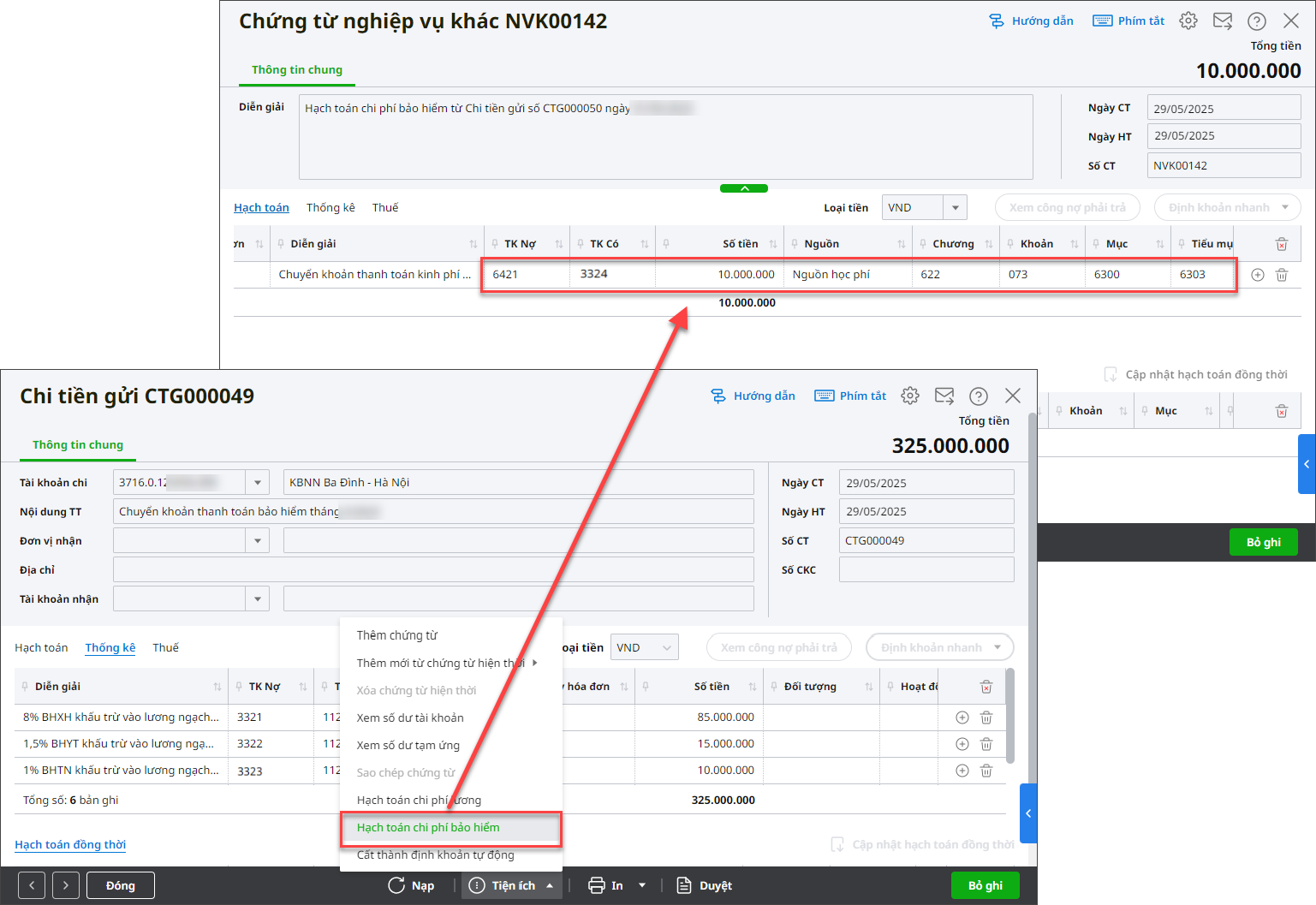
Task: Select Thông tin chung tab in NVK00142
Action: (297, 70)
